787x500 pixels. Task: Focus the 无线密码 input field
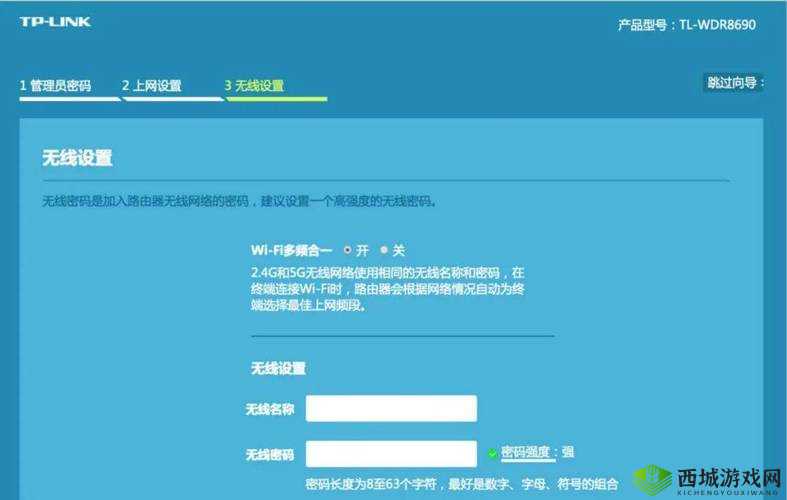pyautogui.click(x=391, y=454)
